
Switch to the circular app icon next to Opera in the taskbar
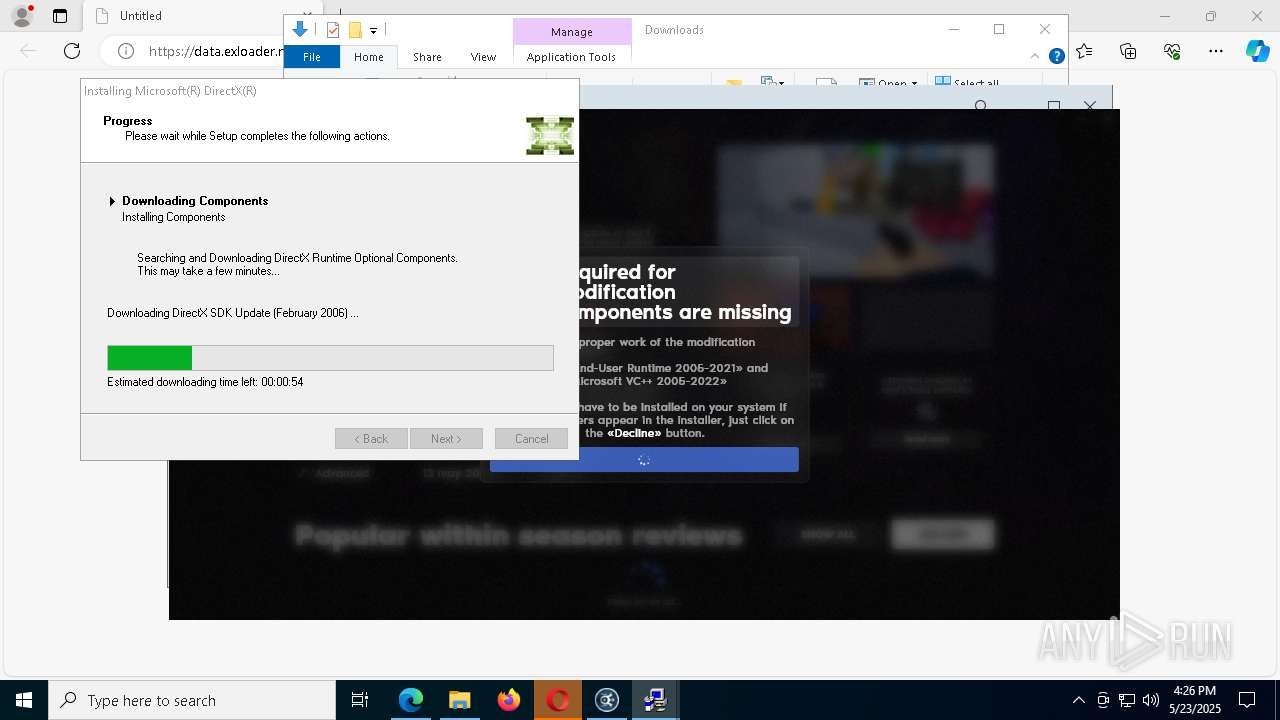(x=607, y=700)
